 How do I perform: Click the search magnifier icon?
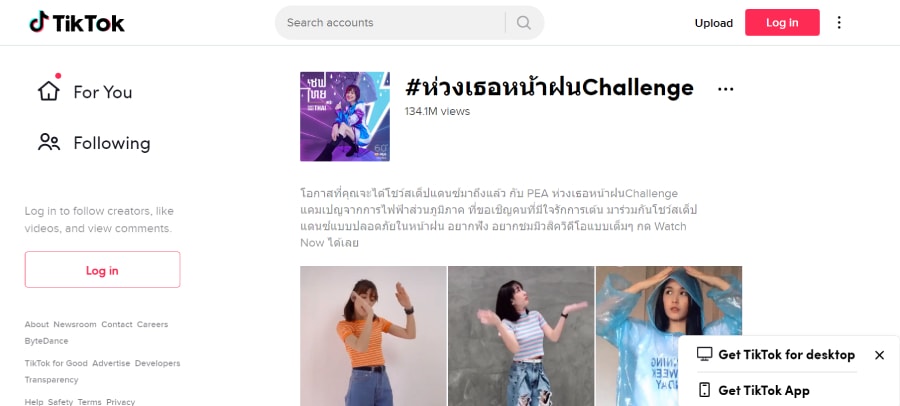[x=523, y=22]
